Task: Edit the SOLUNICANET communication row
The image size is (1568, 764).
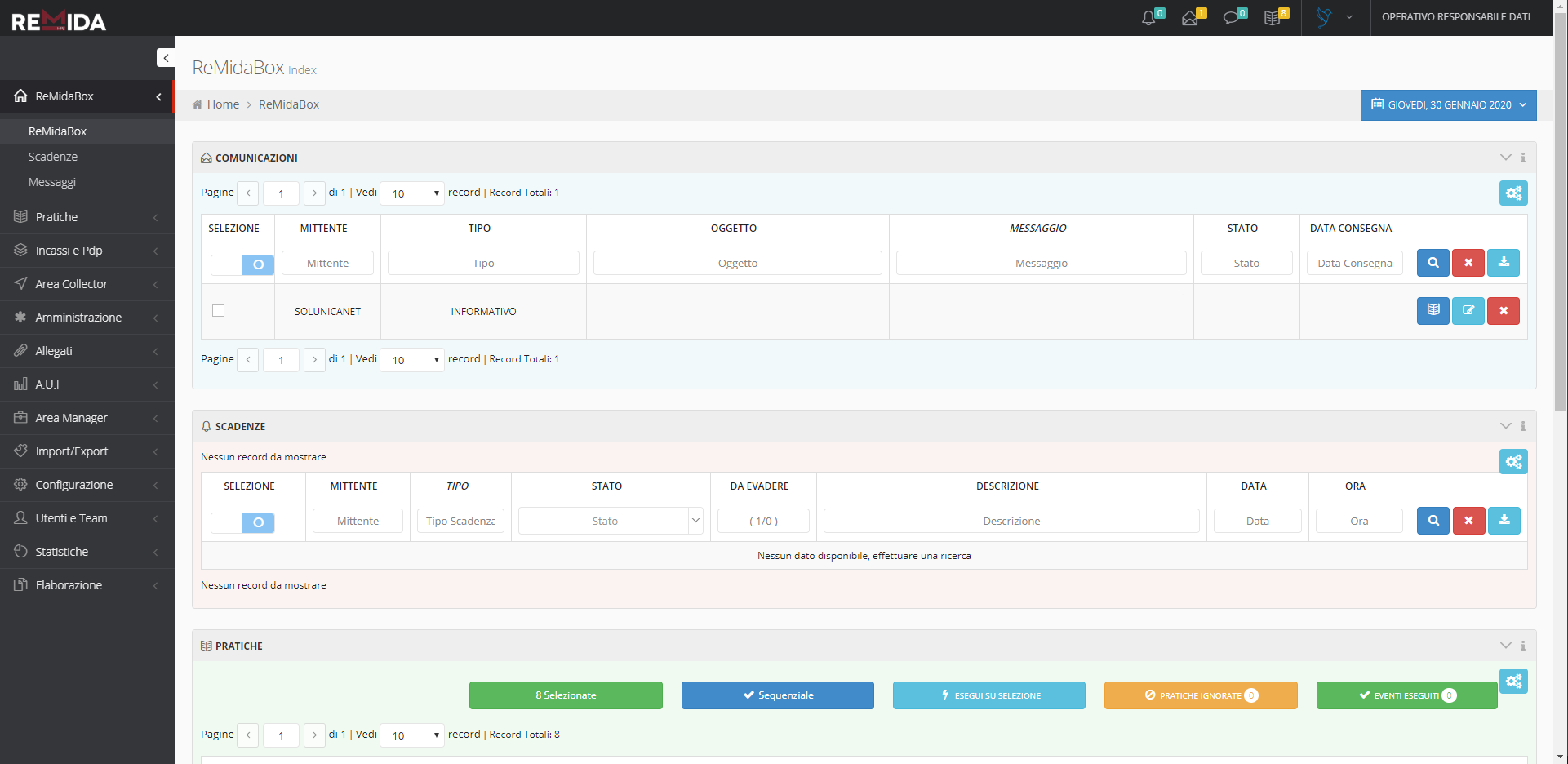Action: 1468,310
